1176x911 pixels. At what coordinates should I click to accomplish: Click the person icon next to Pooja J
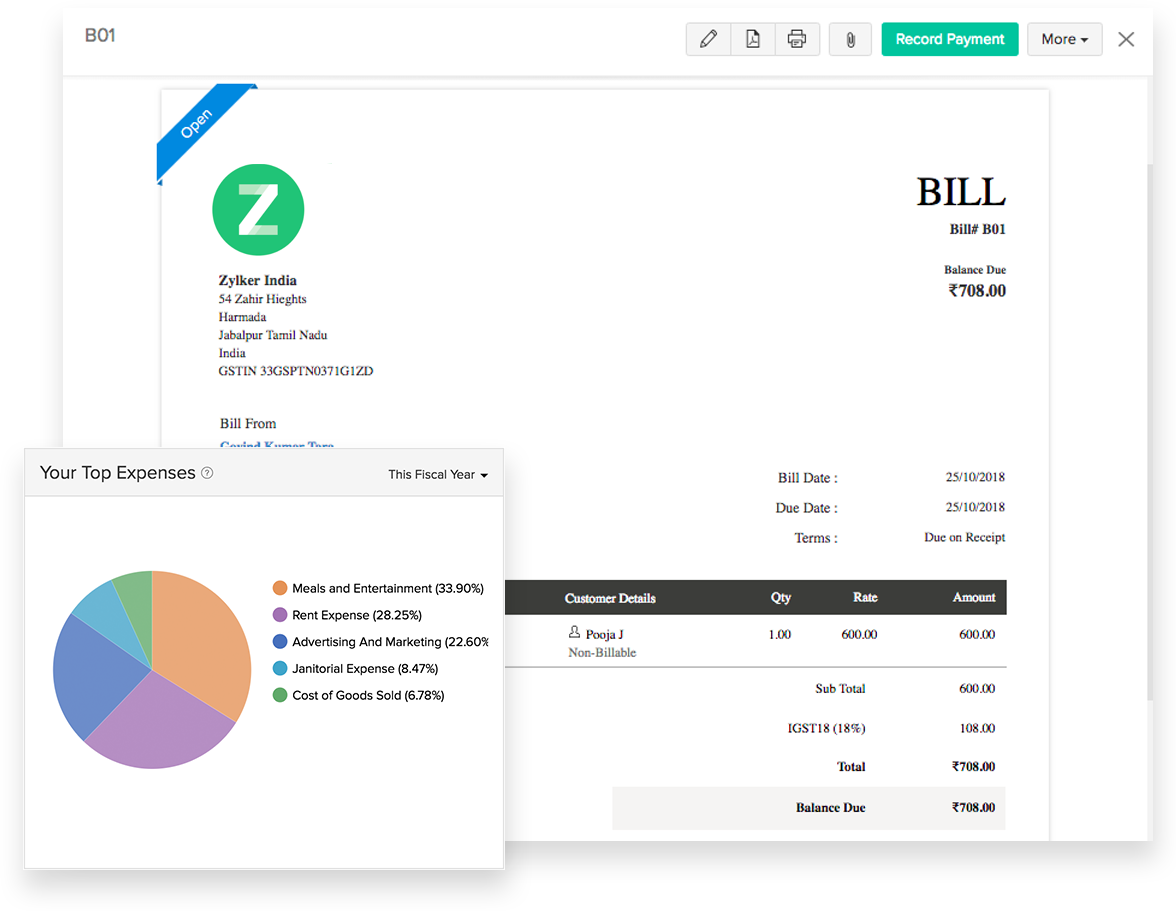point(574,632)
